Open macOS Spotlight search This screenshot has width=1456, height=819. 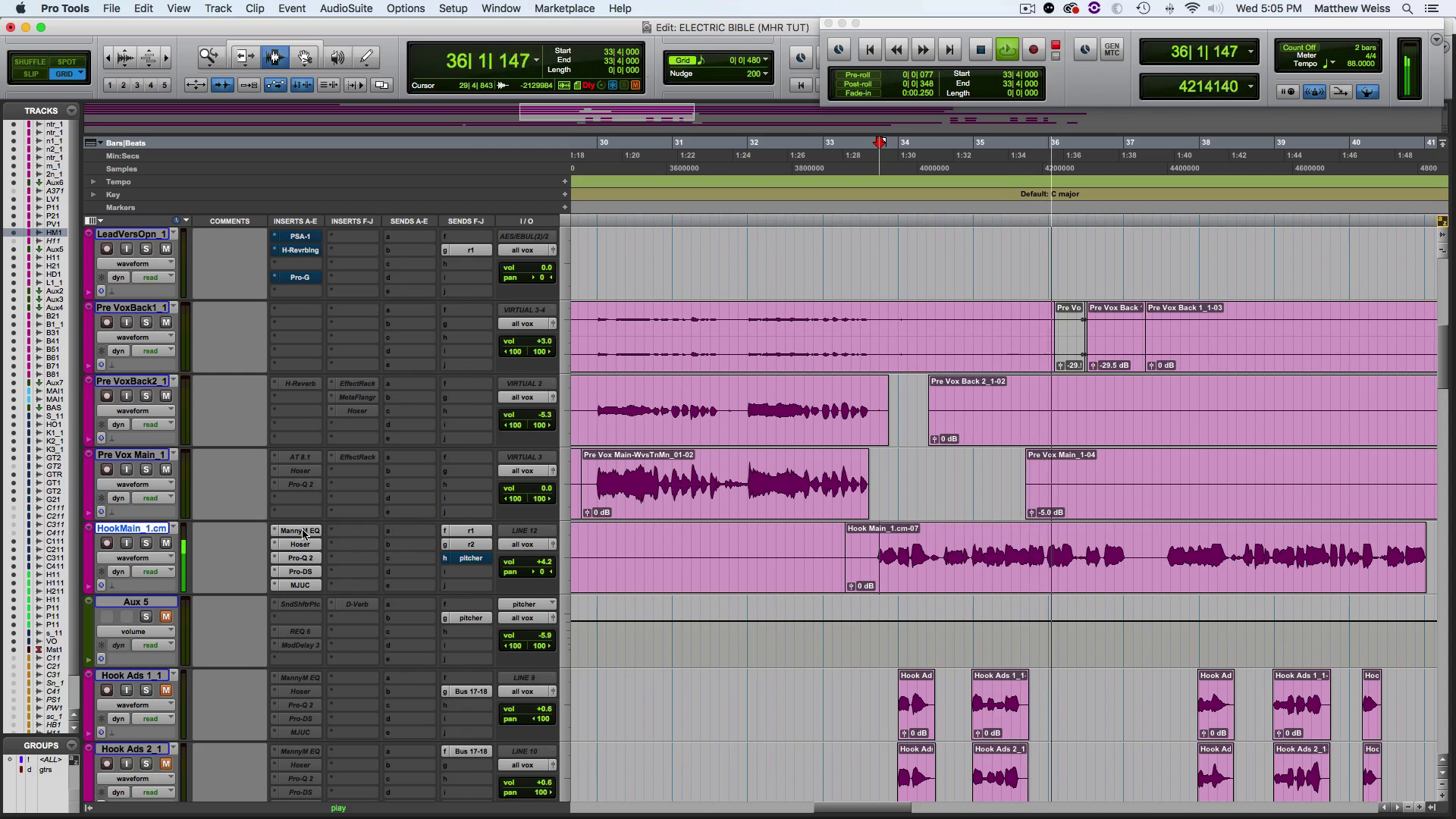click(x=1407, y=8)
